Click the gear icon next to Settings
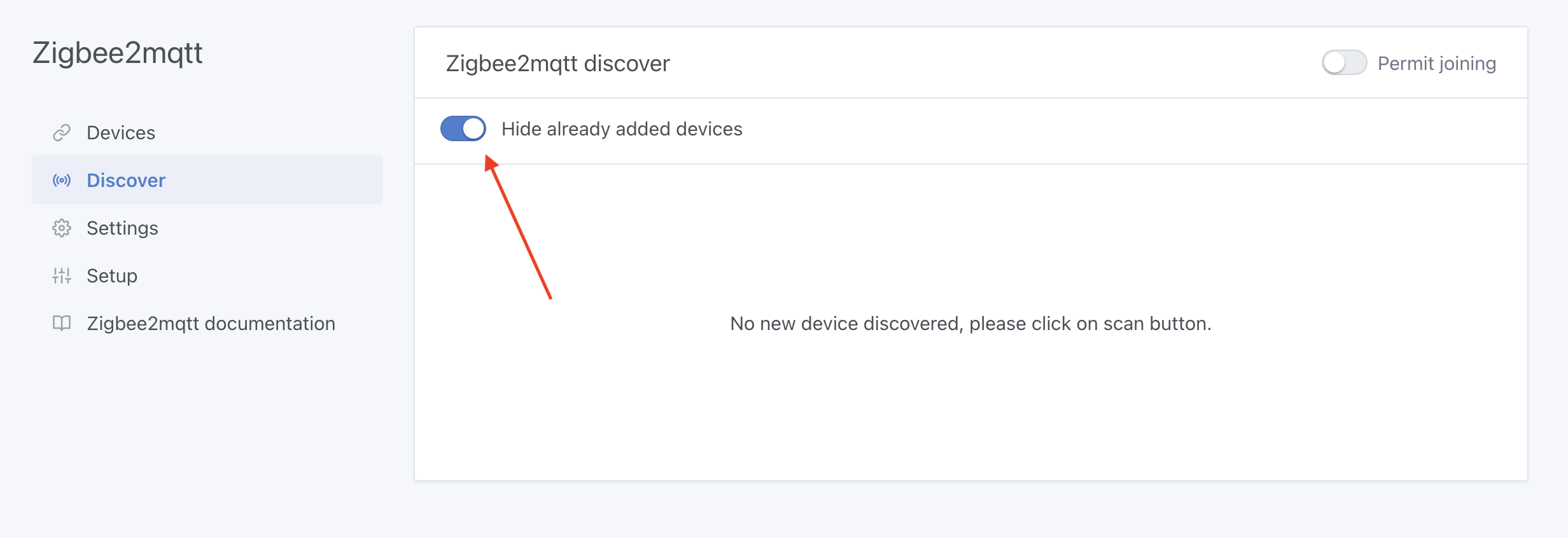Viewport: 1568px width, 538px height. [x=61, y=228]
